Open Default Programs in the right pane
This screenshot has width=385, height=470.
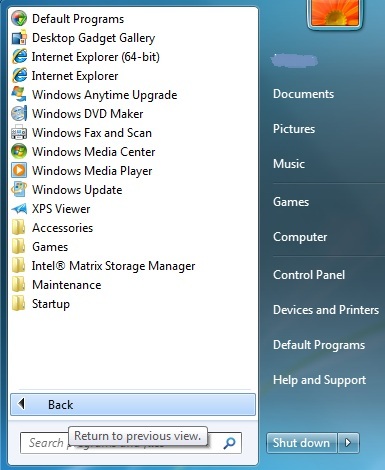(319, 345)
